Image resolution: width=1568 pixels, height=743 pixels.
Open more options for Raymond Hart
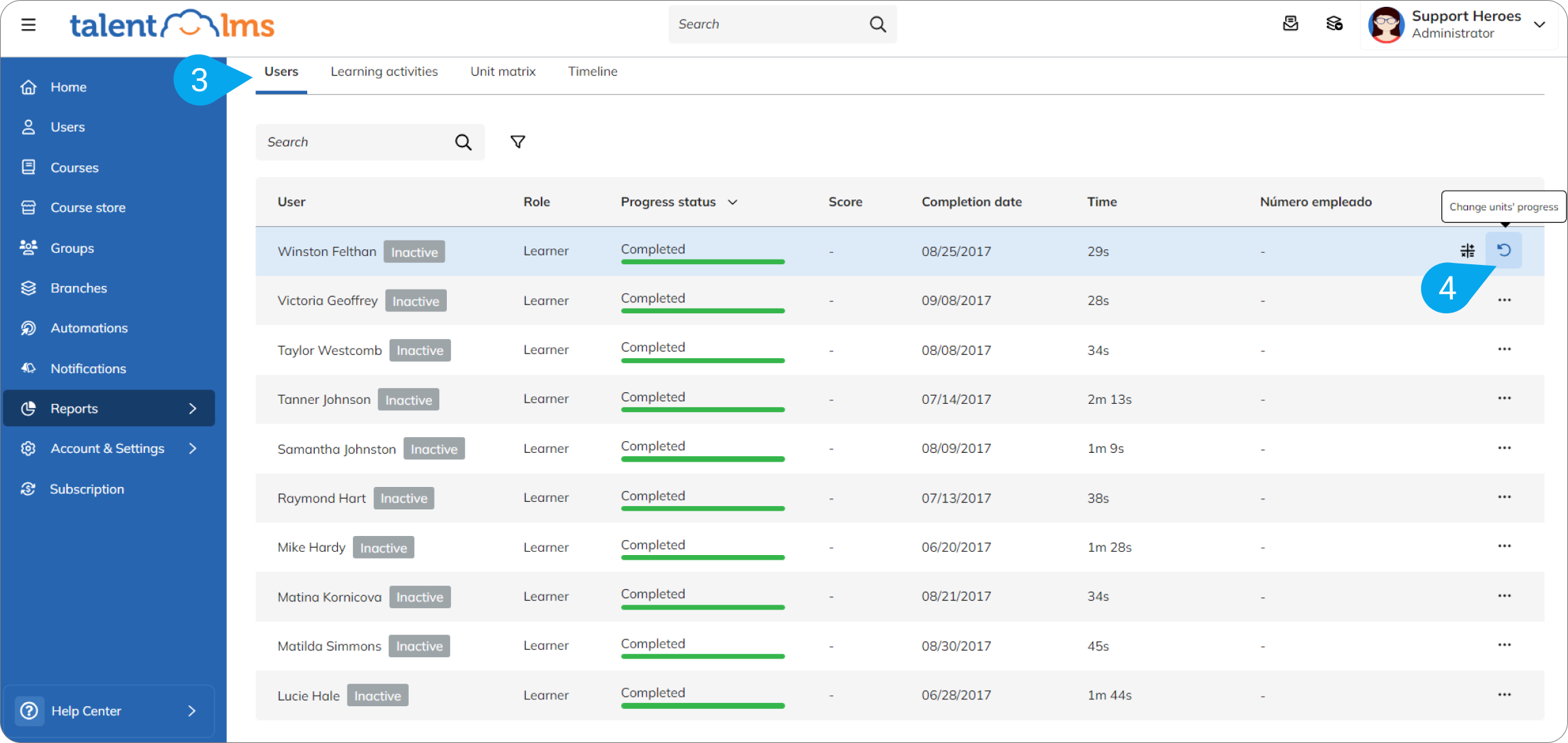pyautogui.click(x=1505, y=497)
